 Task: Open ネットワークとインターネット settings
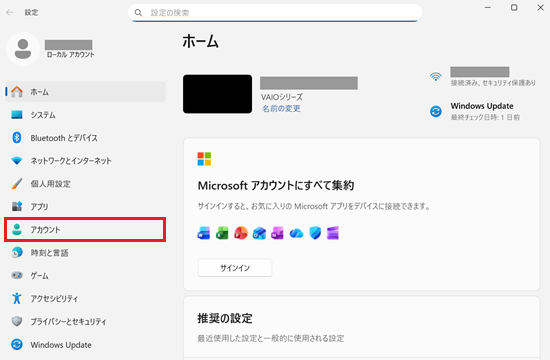(x=85, y=161)
